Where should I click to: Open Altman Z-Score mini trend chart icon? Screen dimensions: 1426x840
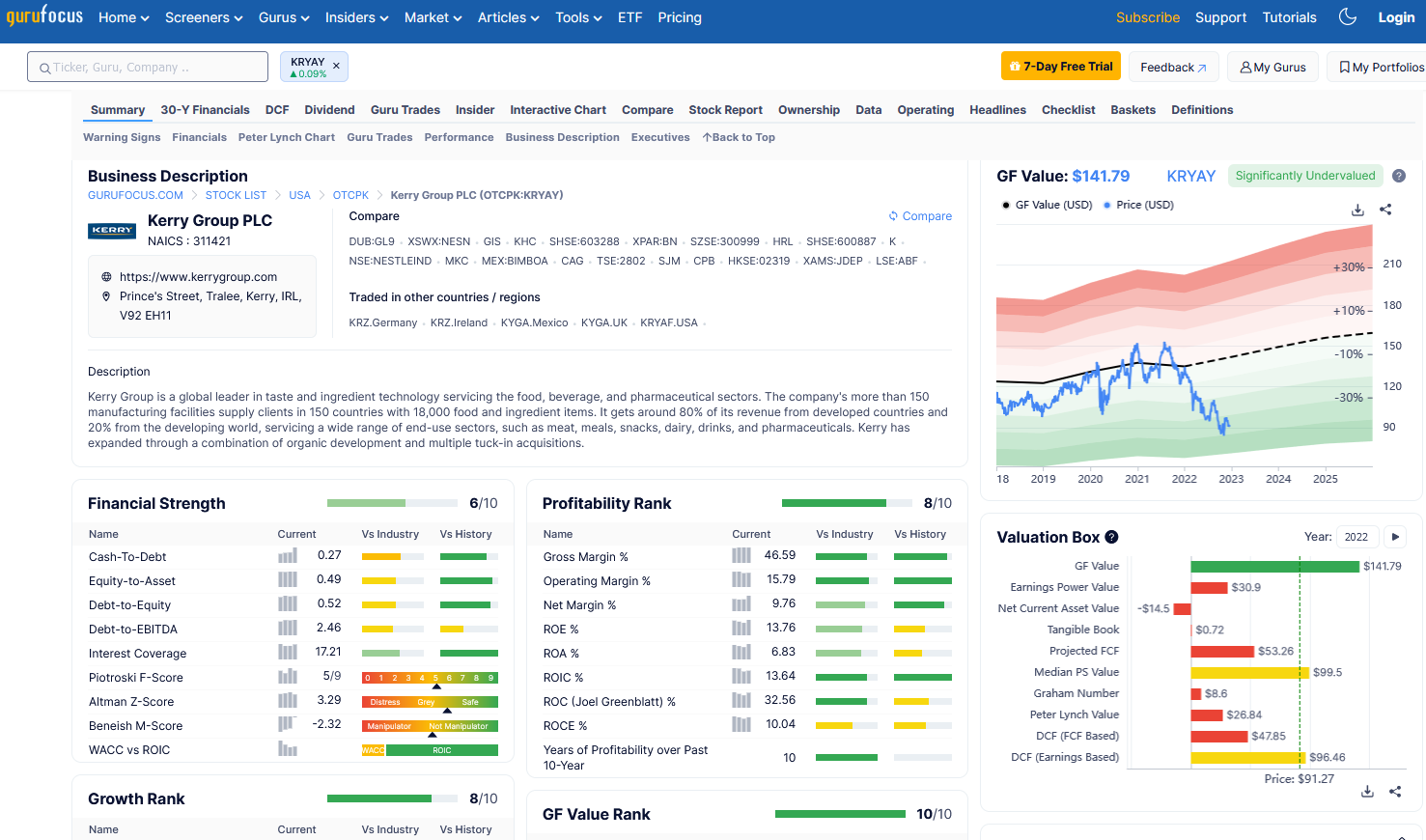point(288,701)
